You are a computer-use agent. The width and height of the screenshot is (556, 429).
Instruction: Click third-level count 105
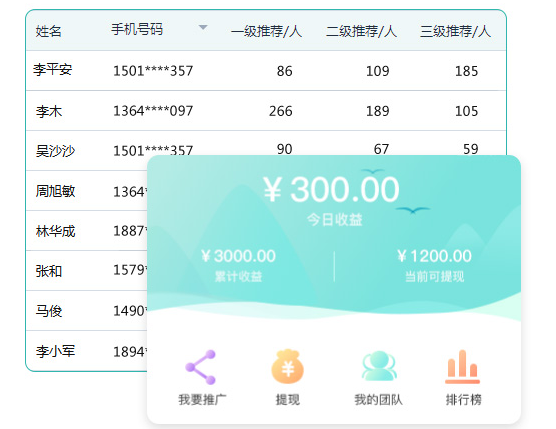pyautogui.click(x=466, y=111)
